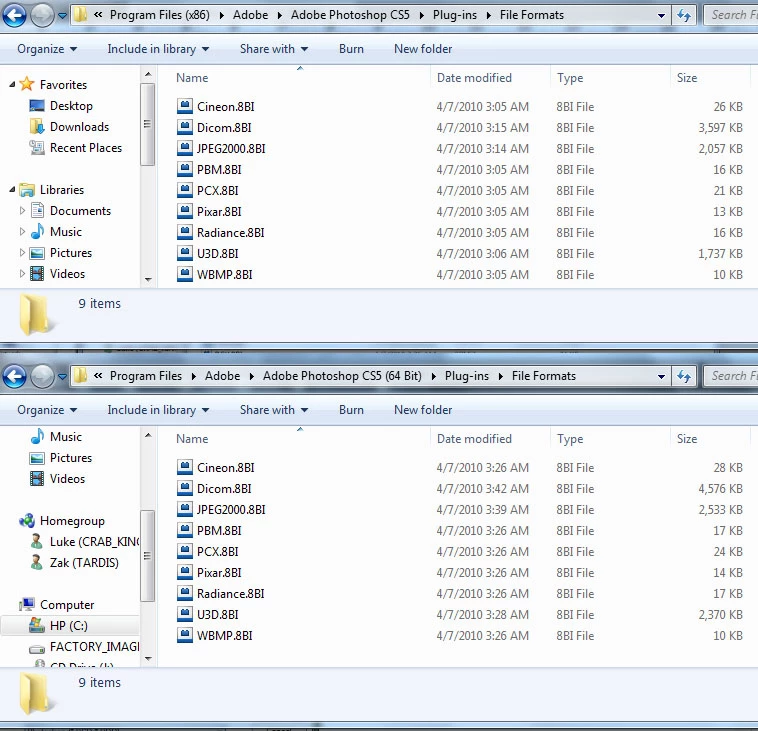Click WBMP.8BI file icon in bottom window
Screen dimensions: 758x731
coord(185,635)
